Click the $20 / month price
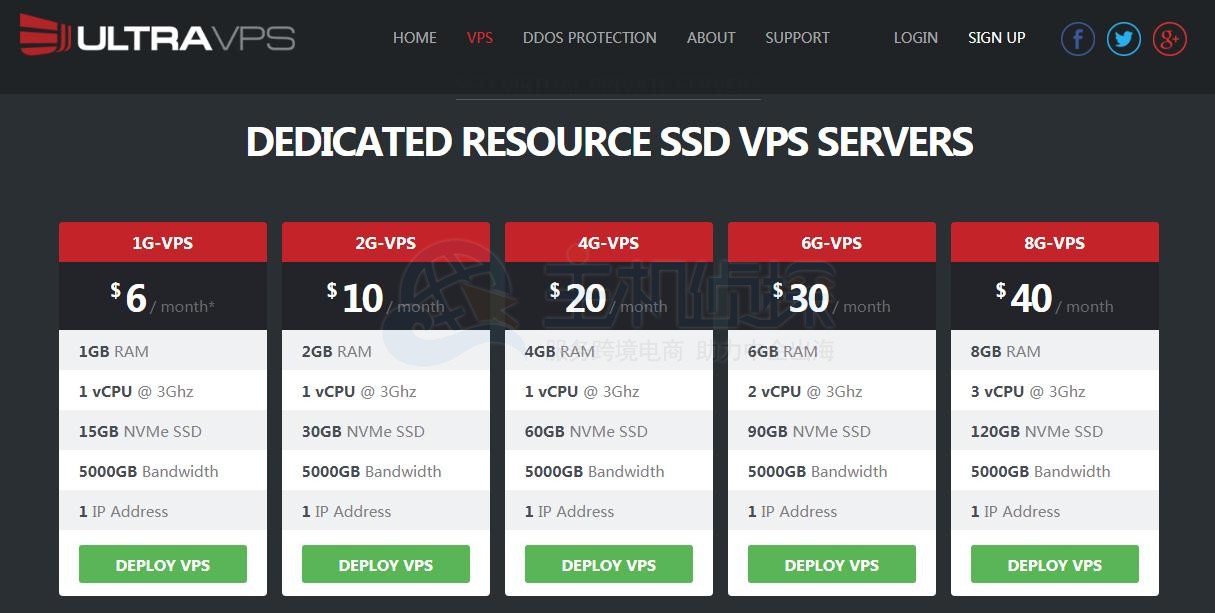Viewport: 1215px width, 613px height. coord(609,298)
